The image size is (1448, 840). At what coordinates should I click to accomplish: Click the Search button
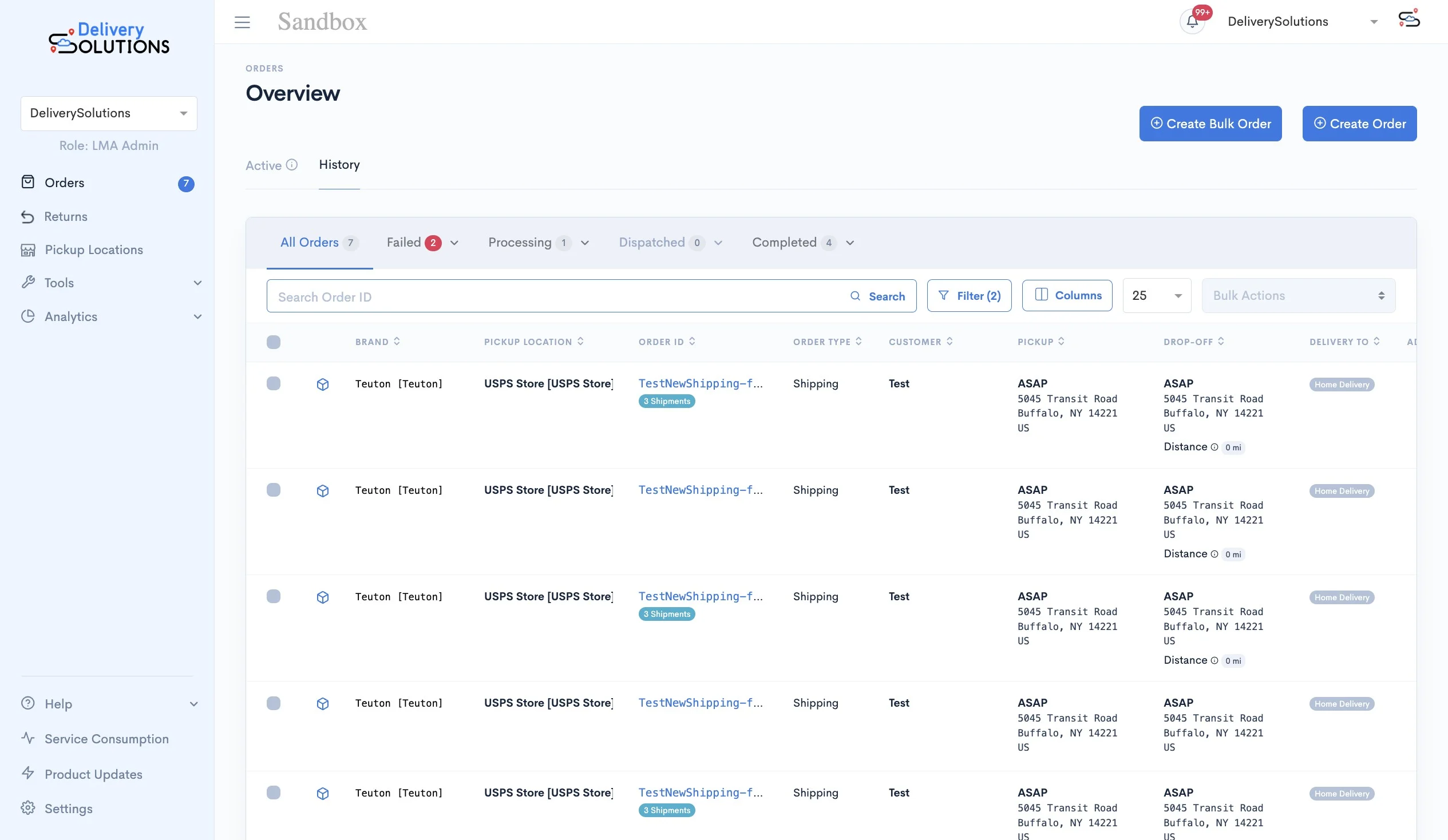pos(878,296)
